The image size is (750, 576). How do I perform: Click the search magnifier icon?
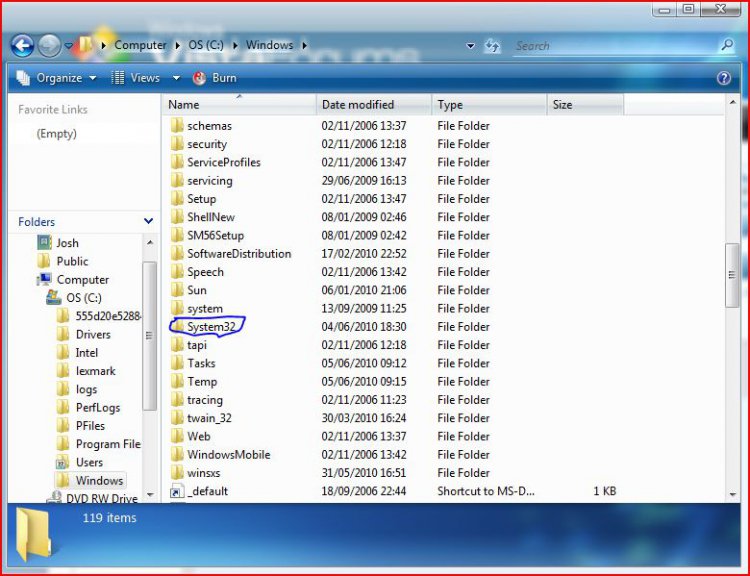point(727,45)
